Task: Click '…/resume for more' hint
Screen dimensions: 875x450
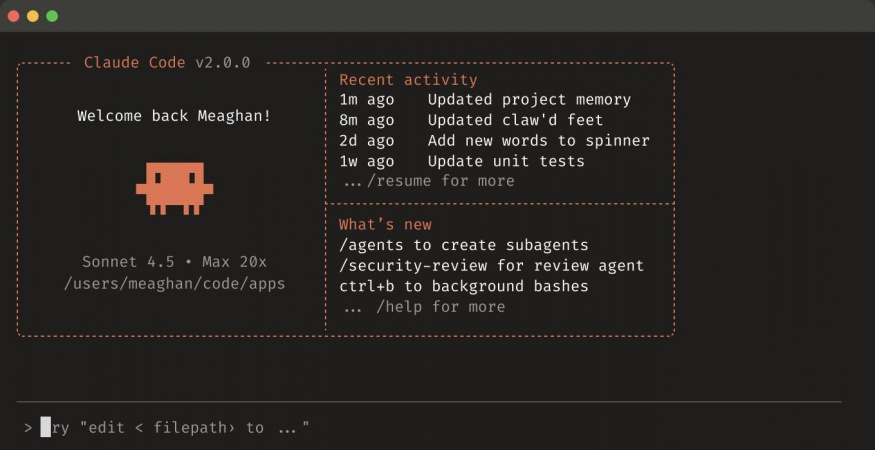Action: click(x=429, y=181)
